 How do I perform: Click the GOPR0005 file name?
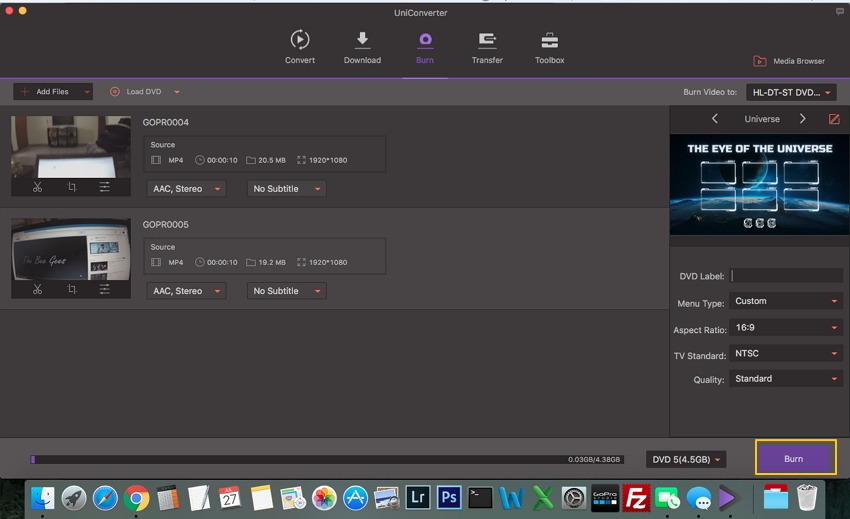(166, 225)
